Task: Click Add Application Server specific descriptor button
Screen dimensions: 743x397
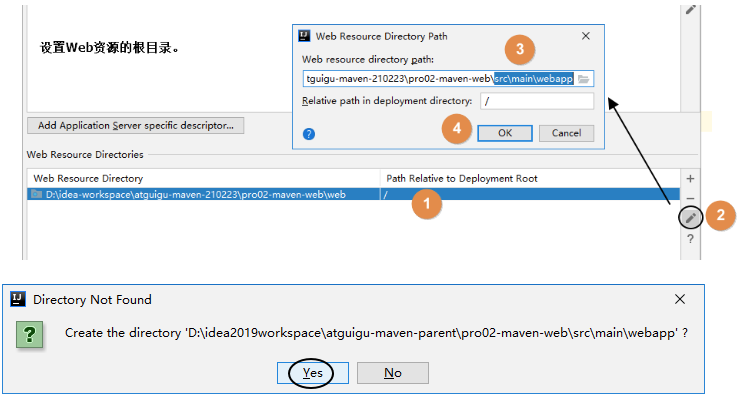Action: (x=136, y=126)
